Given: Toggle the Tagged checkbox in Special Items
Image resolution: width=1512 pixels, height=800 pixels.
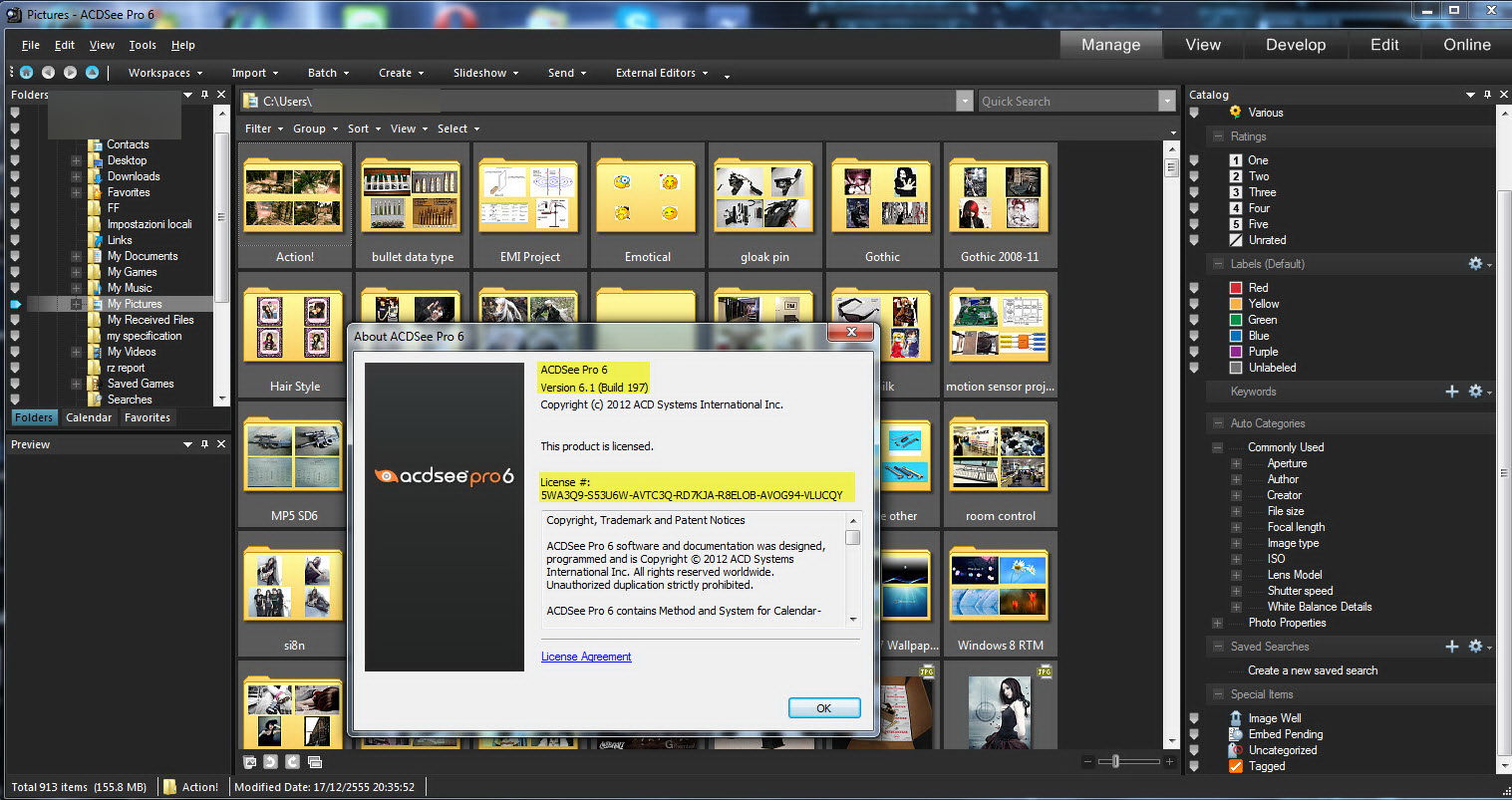Looking at the screenshot, I should [1236, 766].
